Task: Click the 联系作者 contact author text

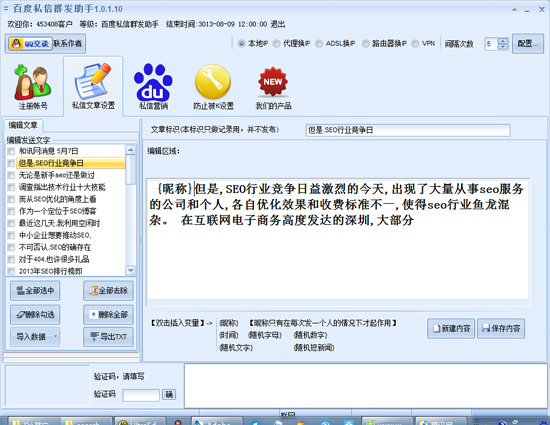Action: (67, 43)
